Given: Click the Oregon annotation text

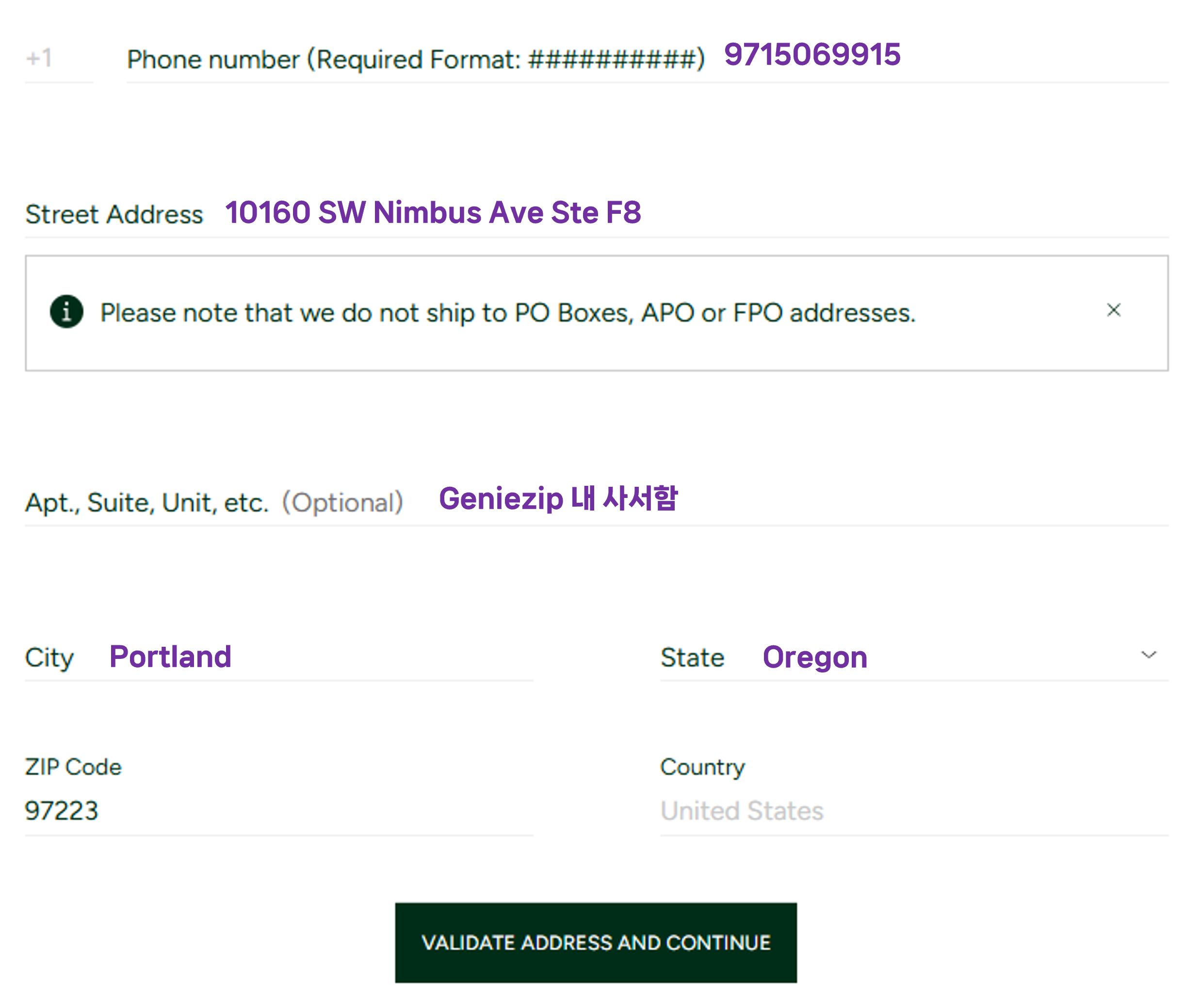Looking at the screenshot, I should click(x=815, y=657).
